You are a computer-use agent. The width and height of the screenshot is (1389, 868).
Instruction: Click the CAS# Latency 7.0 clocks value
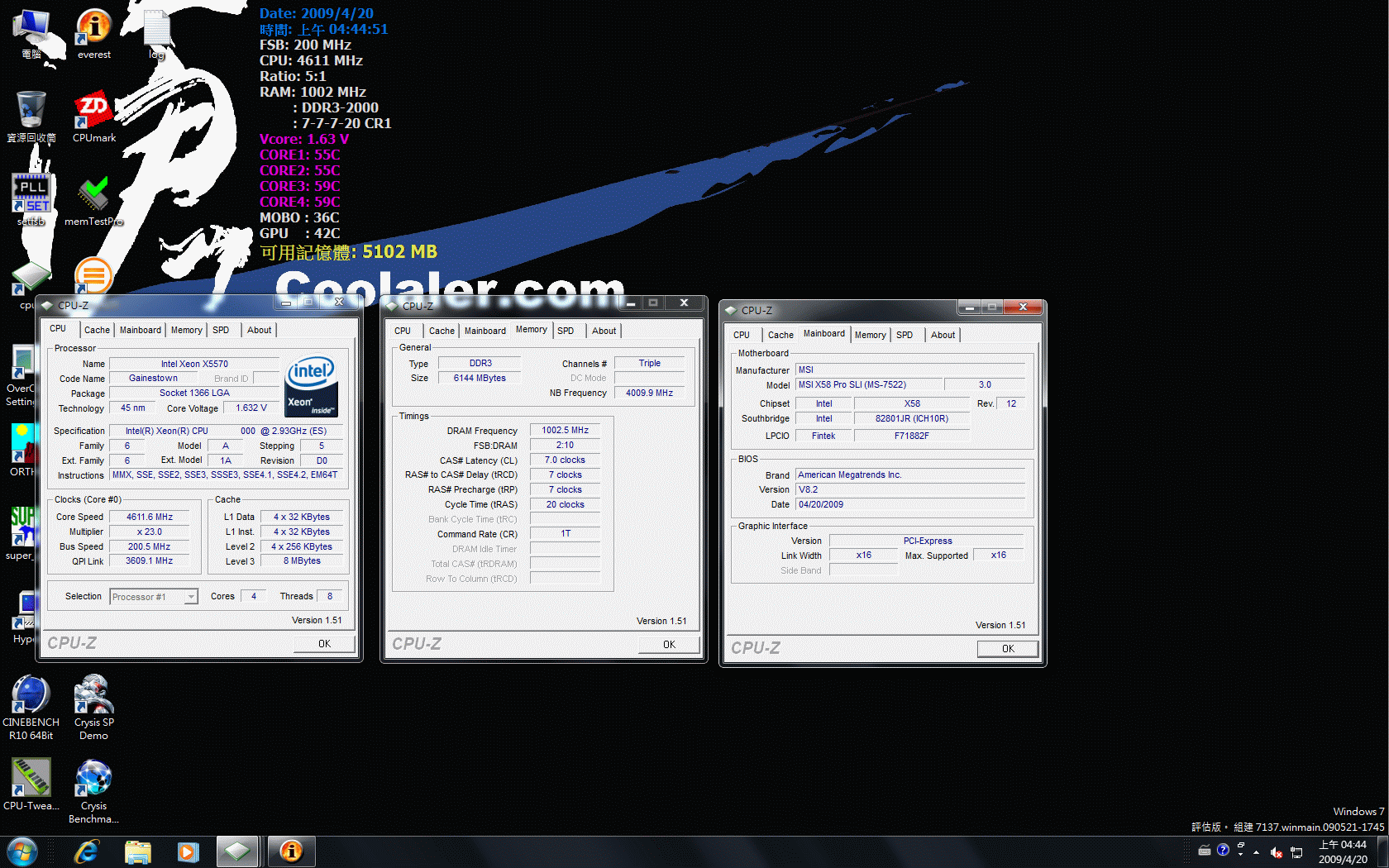coord(566,460)
